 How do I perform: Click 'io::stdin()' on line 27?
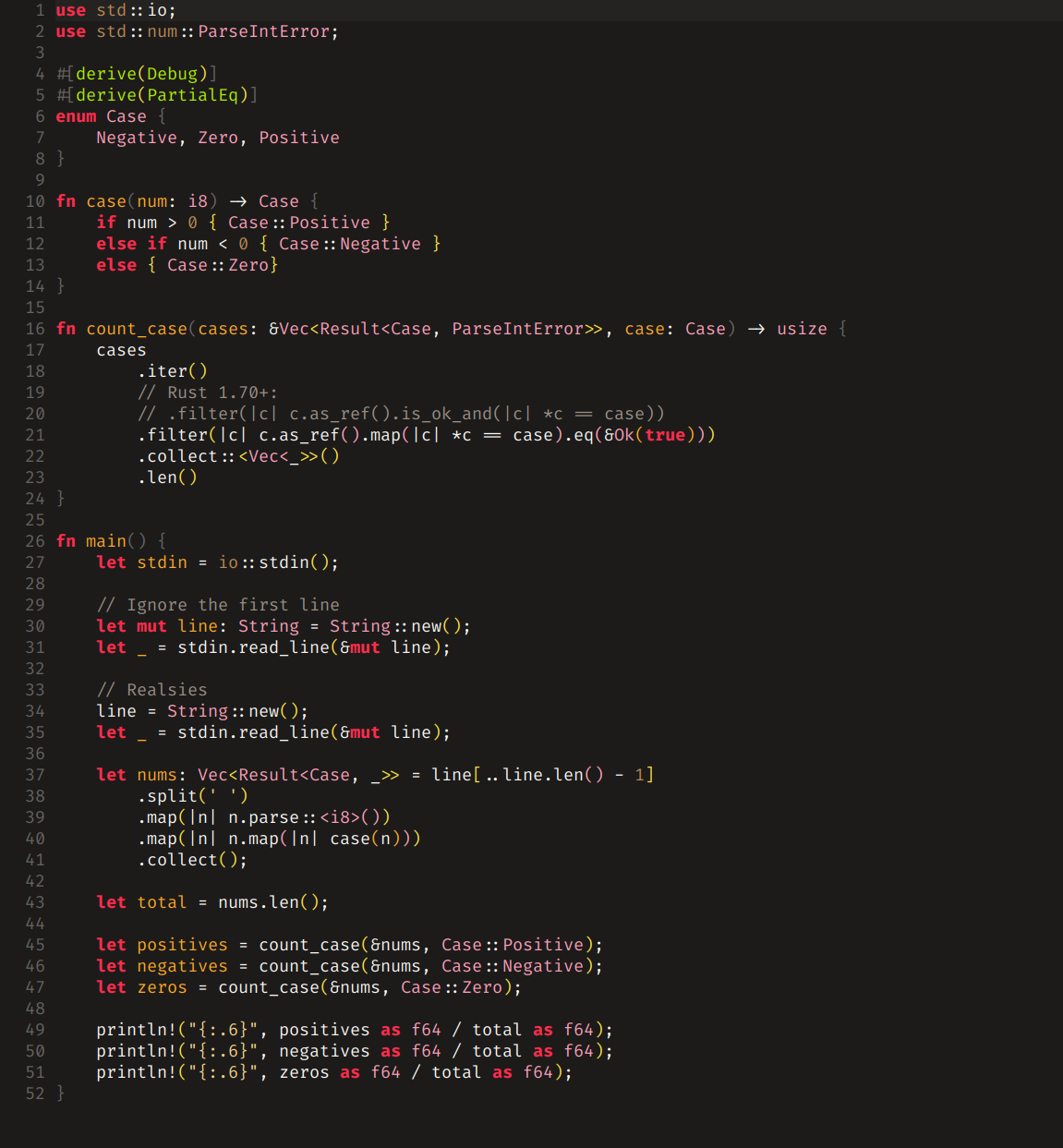(274, 562)
